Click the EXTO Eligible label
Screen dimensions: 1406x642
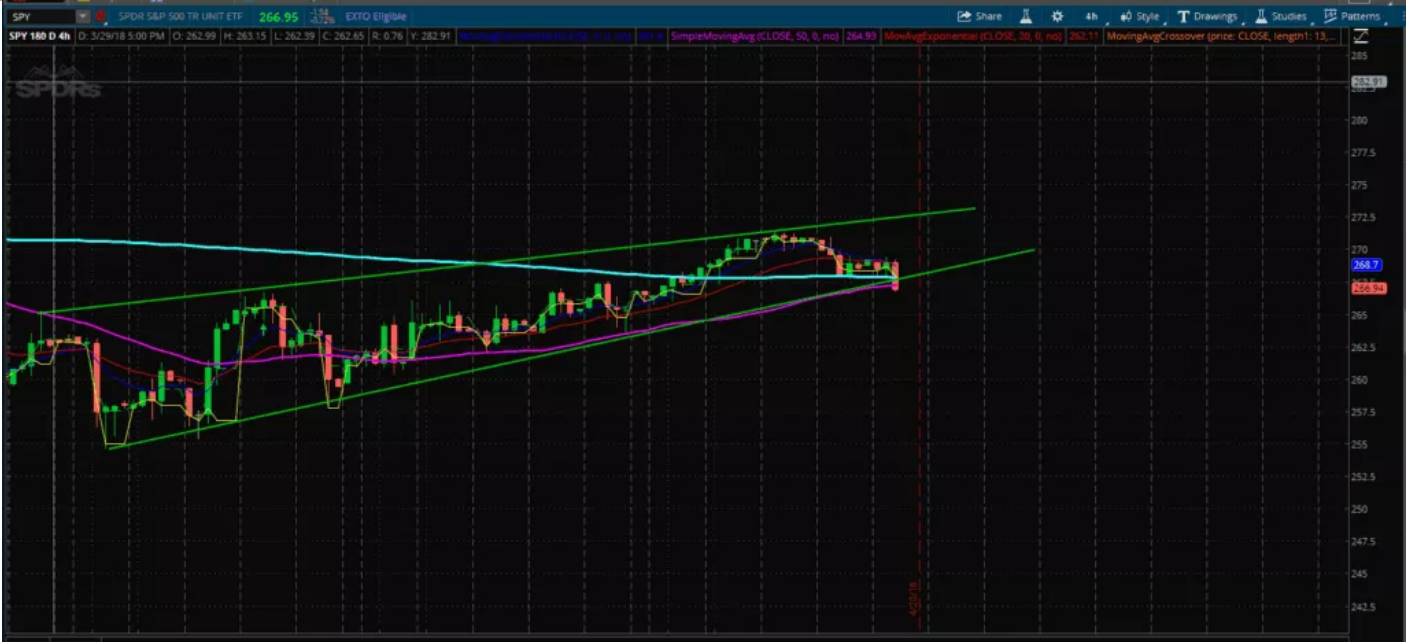[375, 17]
